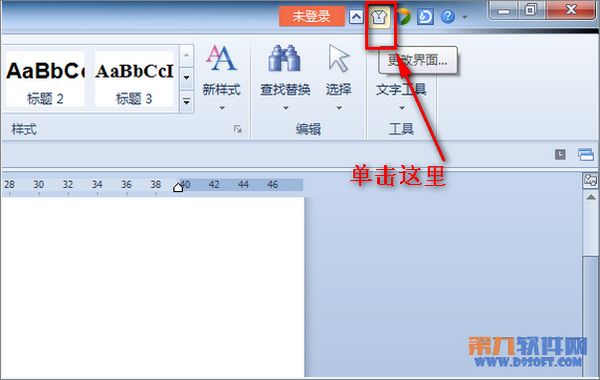This screenshot has height=380, width=600.
Task: Click the orange not-logged-in button
Action: [311, 16]
